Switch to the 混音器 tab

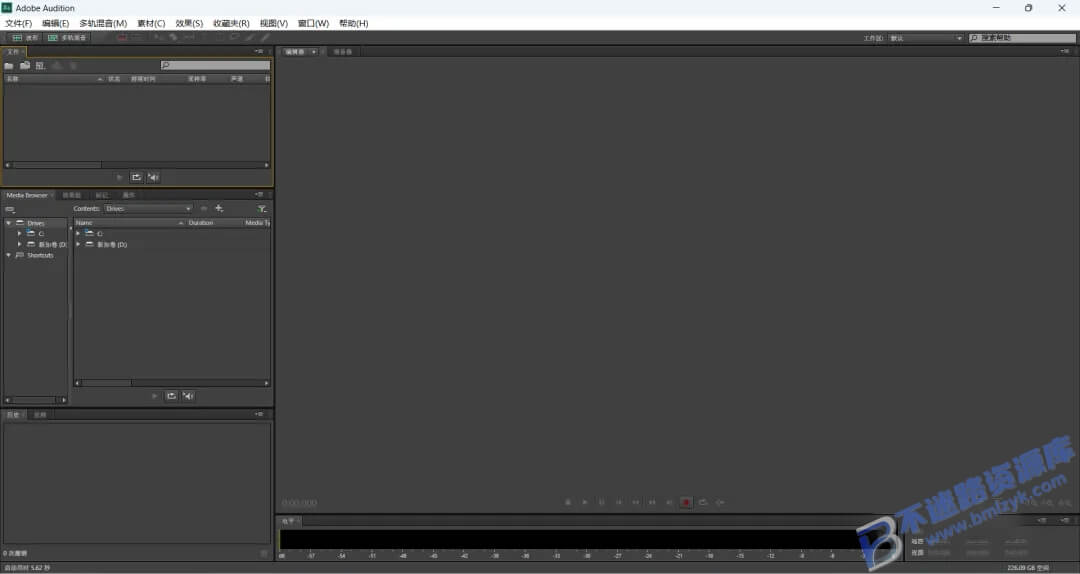[x=342, y=52]
